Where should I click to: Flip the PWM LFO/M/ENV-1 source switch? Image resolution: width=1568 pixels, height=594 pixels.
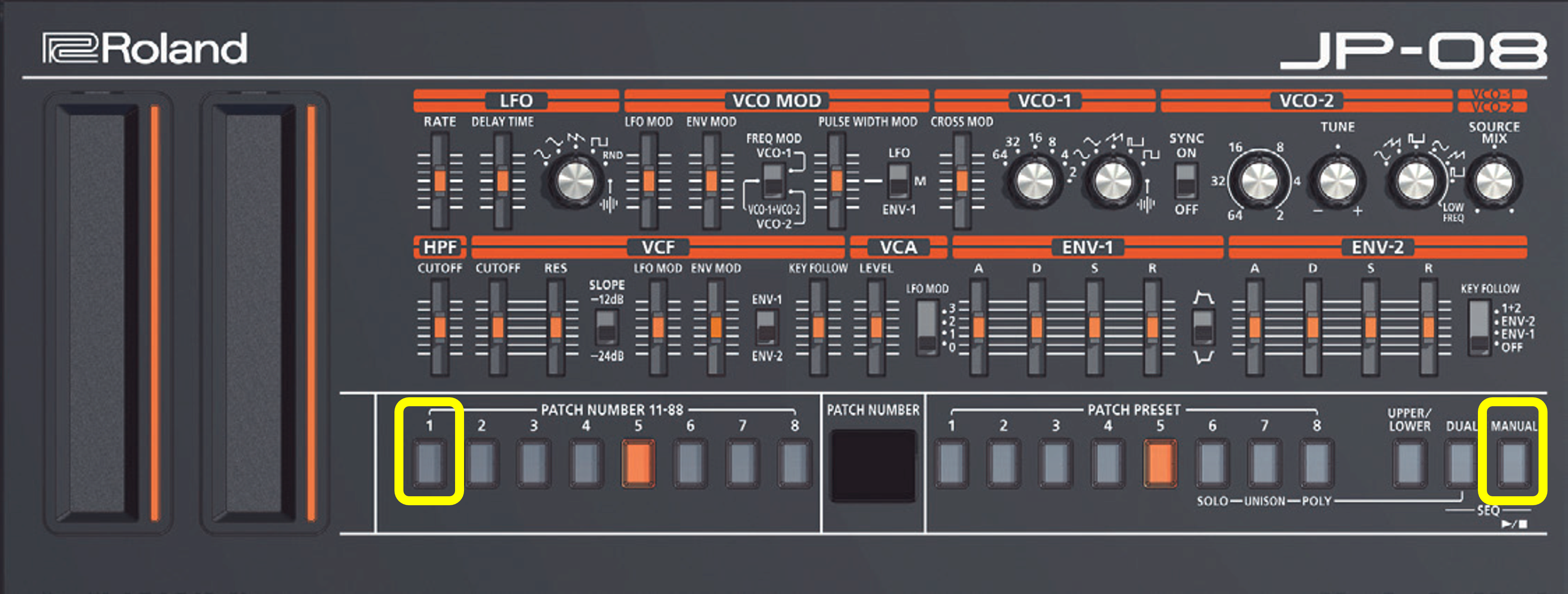(x=899, y=180)
